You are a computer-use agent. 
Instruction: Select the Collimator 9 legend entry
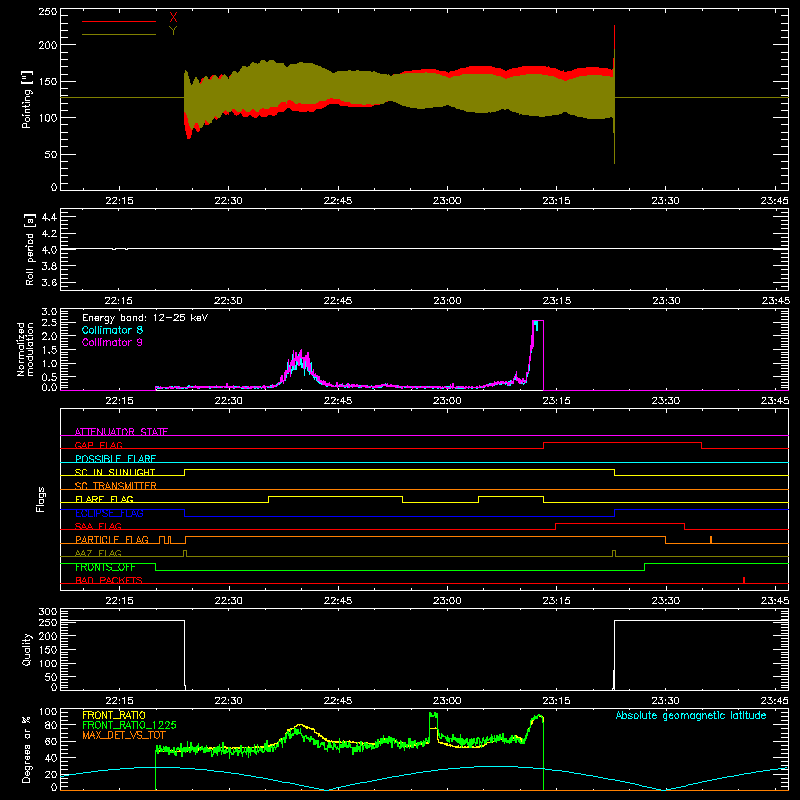112,342
